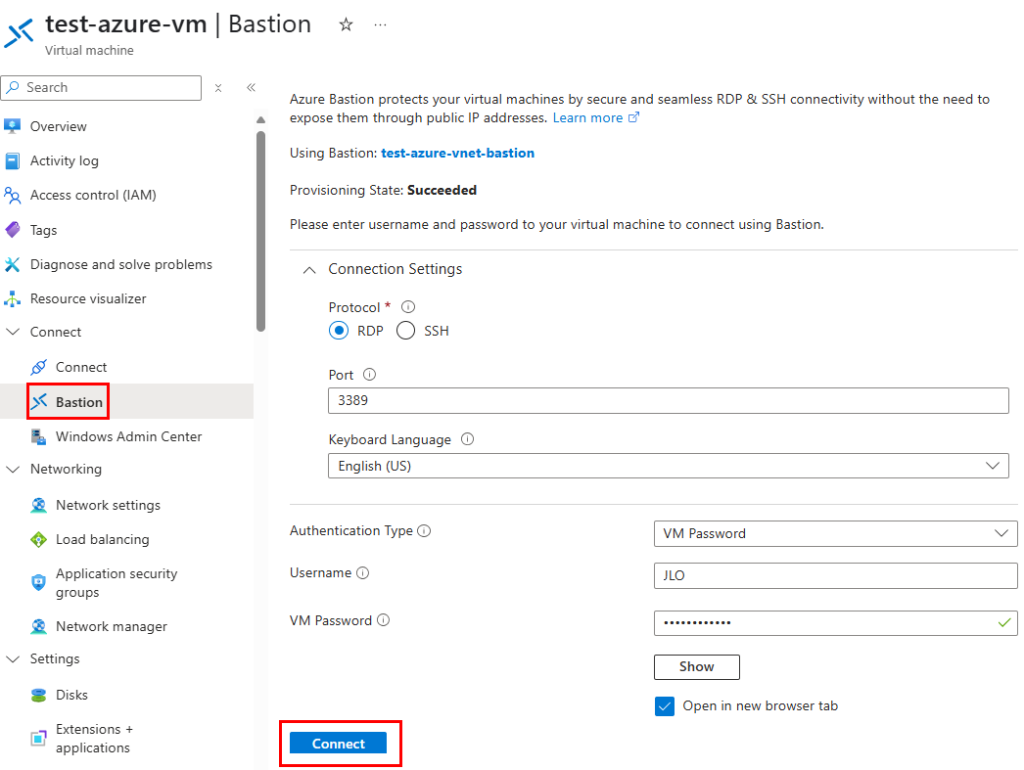
Task: Open Activity log menu item
Action: tap(64, 161)
